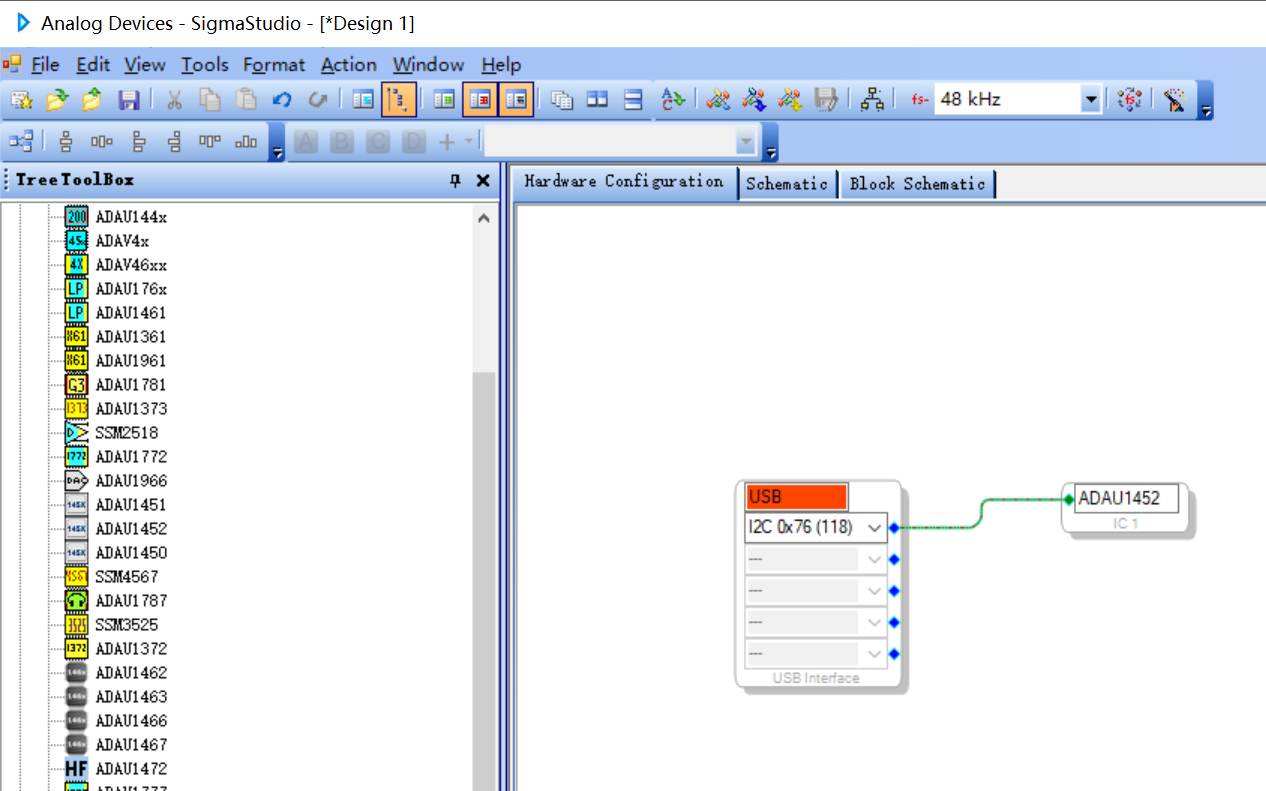This screenshot has height=791, width=1266.
Task: Click the red fs- sample rate icon
Action: pyautogui.click(x=920, y=100)
